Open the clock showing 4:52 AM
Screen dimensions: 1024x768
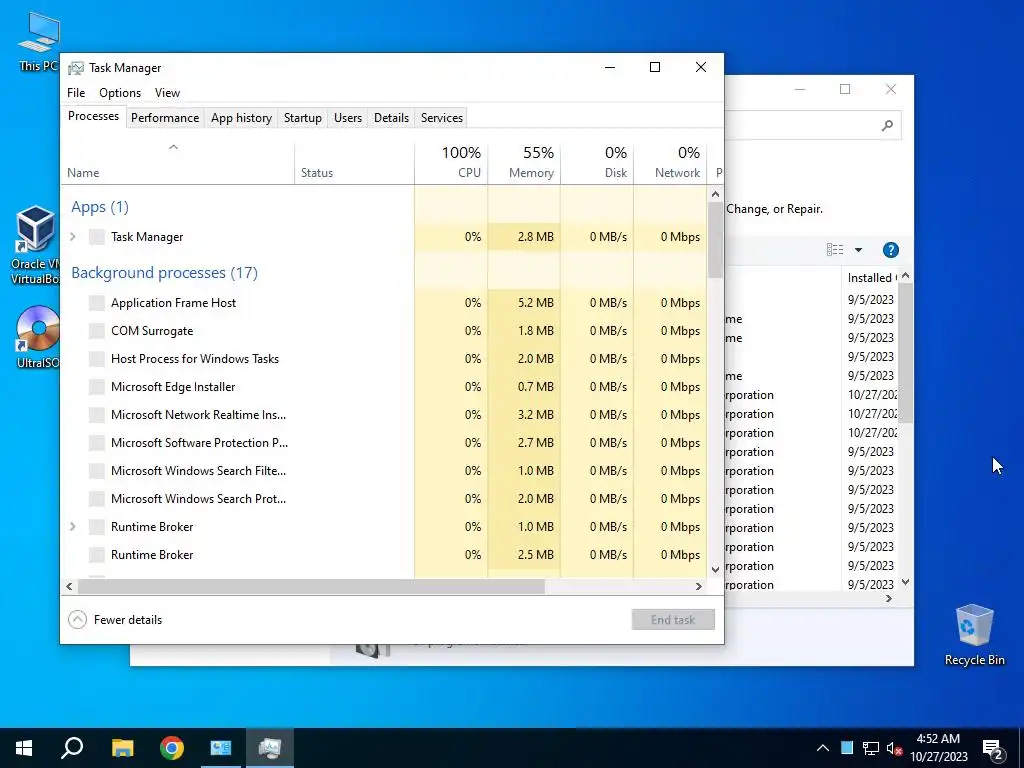(x=938, y=748)
